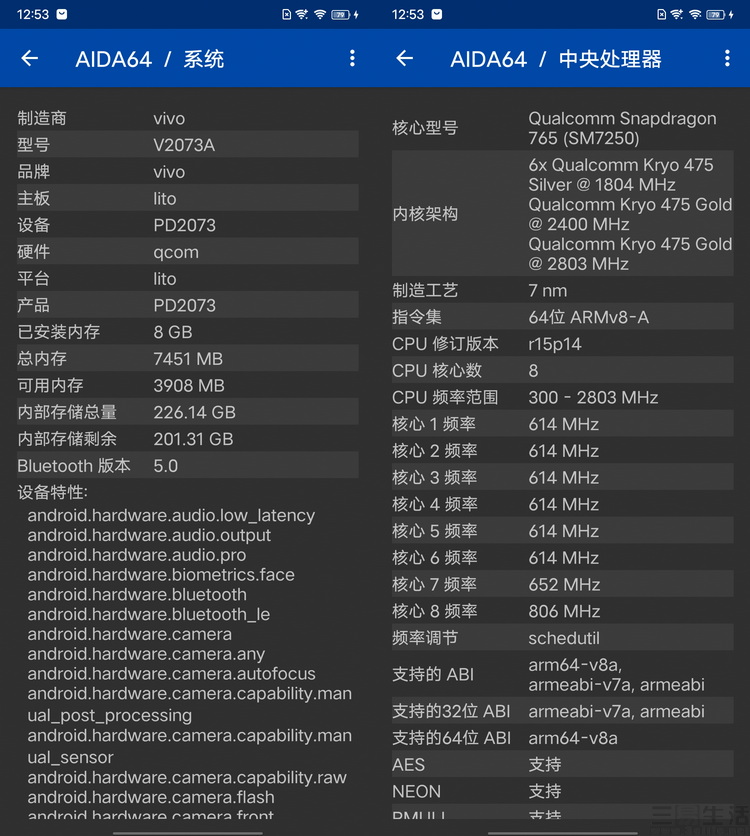
Task: Tap android.hardware.bluetooth_le entry
Action: (x=149, y=614)
